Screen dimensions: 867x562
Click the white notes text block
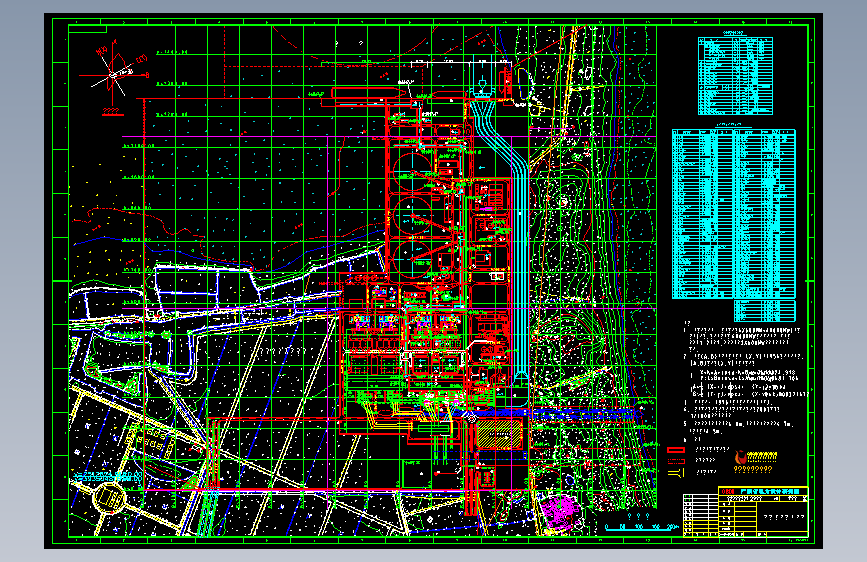[x=745, y=381]
